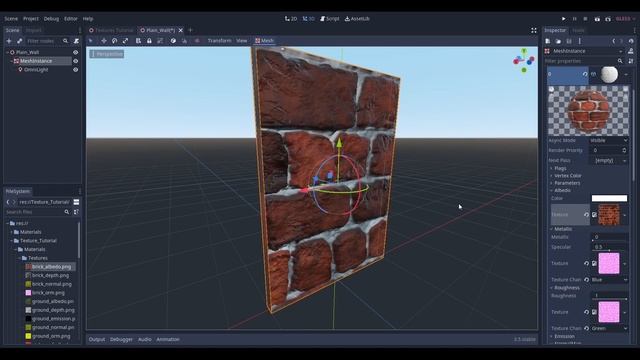Pause the running project
640x360 pixels.
[x=575, y=19]
